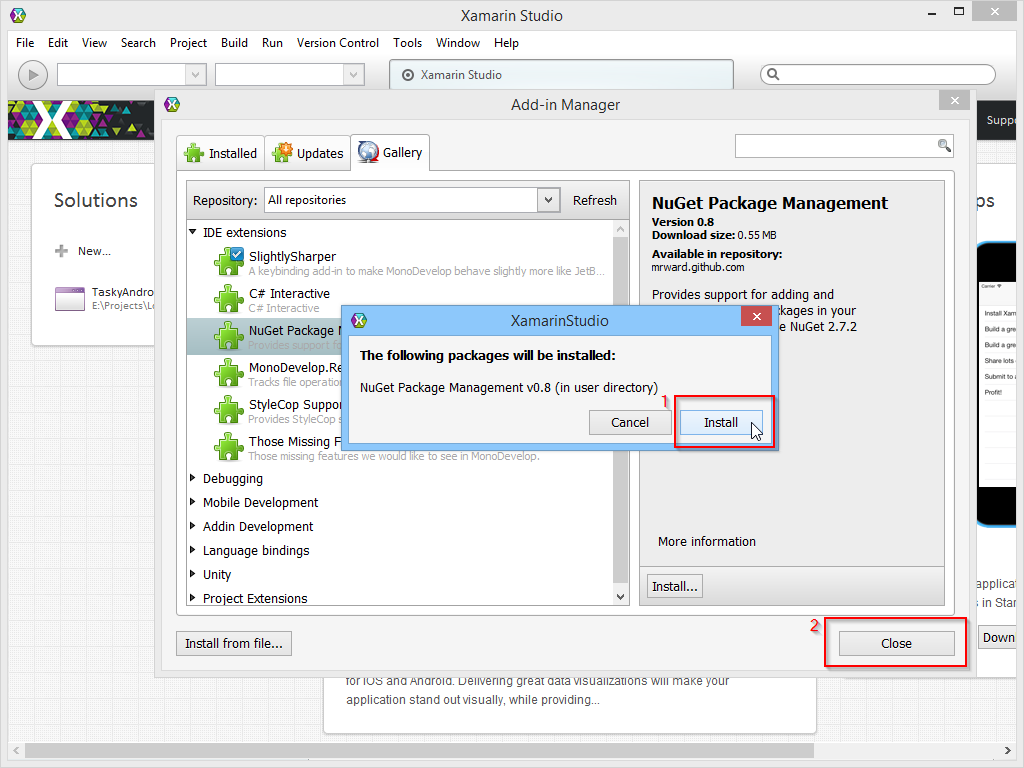Screen dimensions: 1024x768
Task: Expand the Mobile Development category
Action: (x=193, y=502)
